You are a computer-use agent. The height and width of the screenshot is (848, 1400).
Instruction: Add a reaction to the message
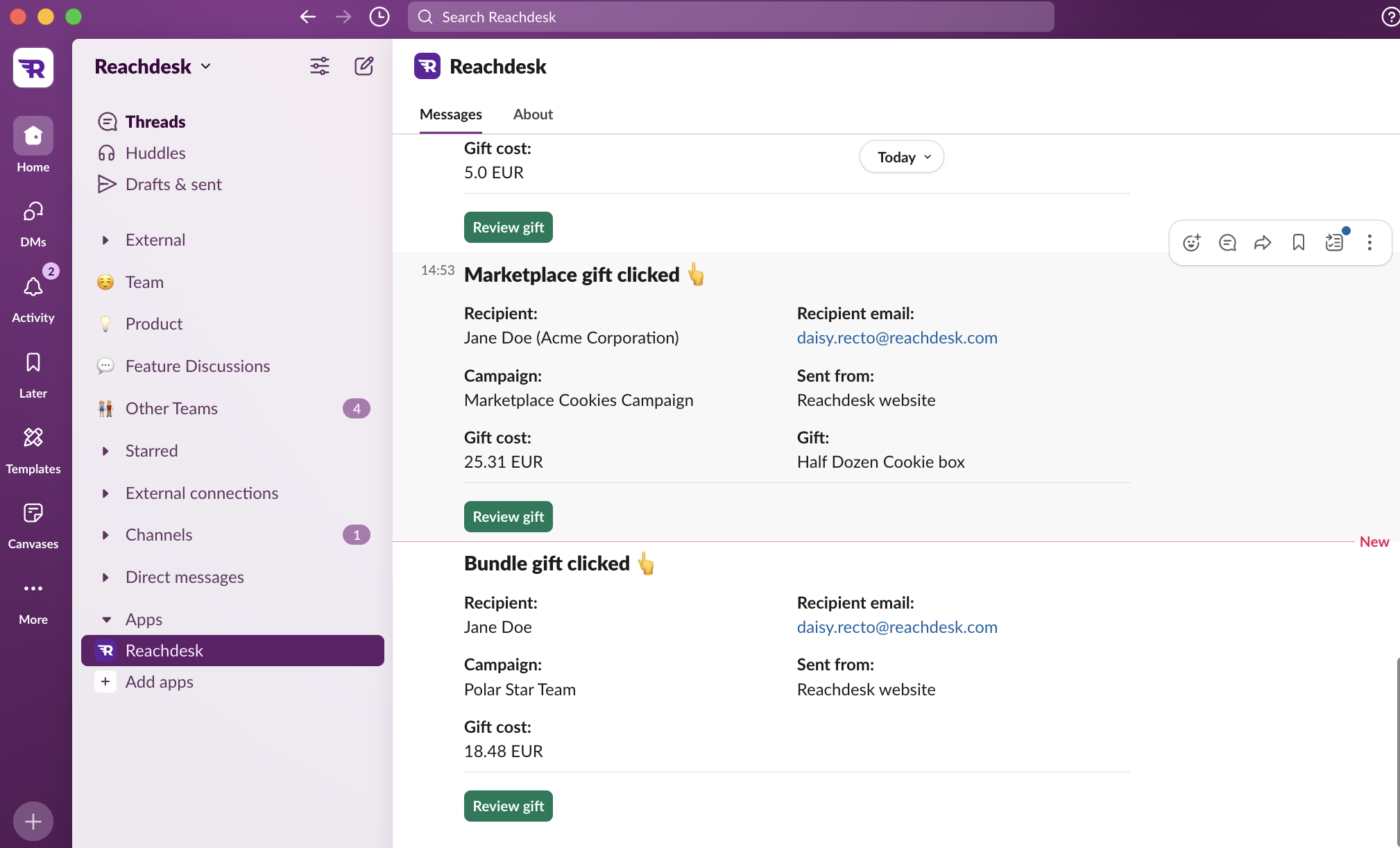coord(1192,242)
